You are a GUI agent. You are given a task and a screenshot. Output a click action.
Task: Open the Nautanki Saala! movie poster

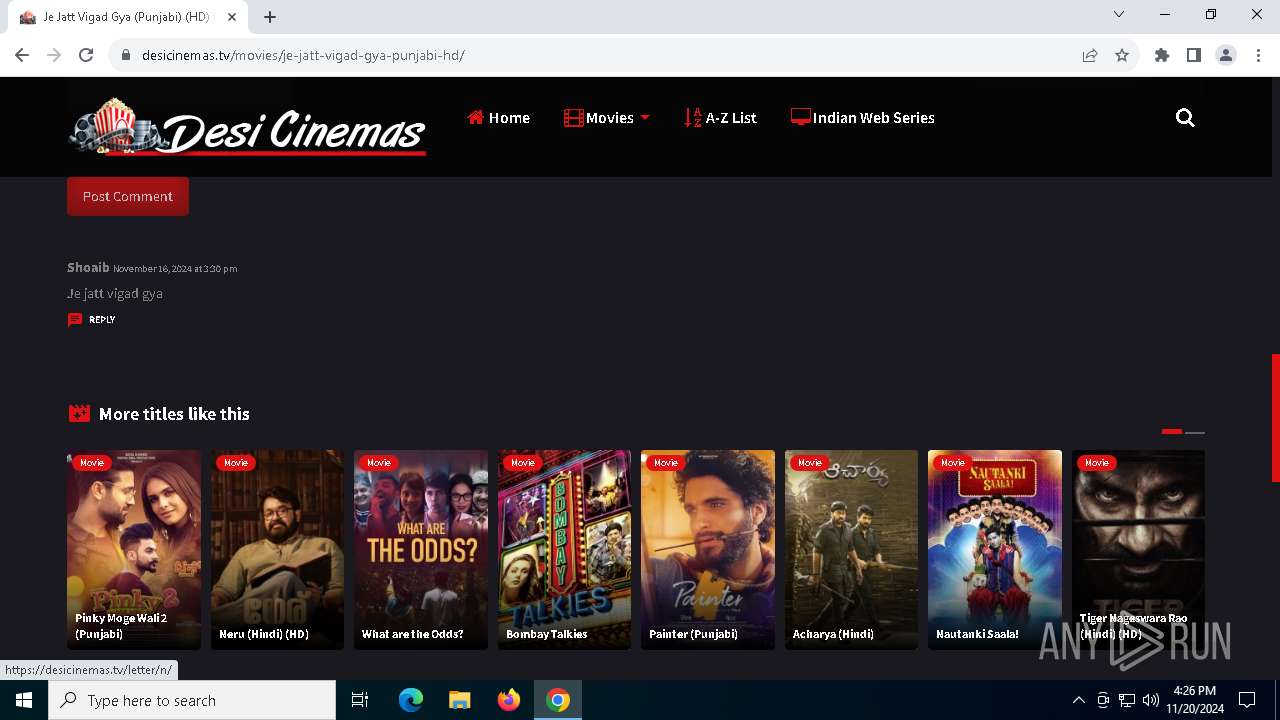[995, 550]
